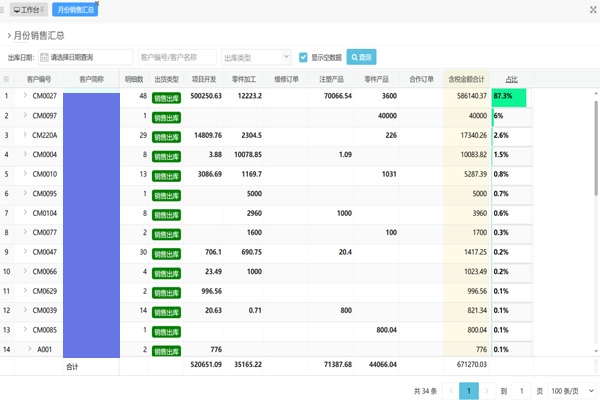
Task: Expand row CM0629
Action: pos(25,290)
